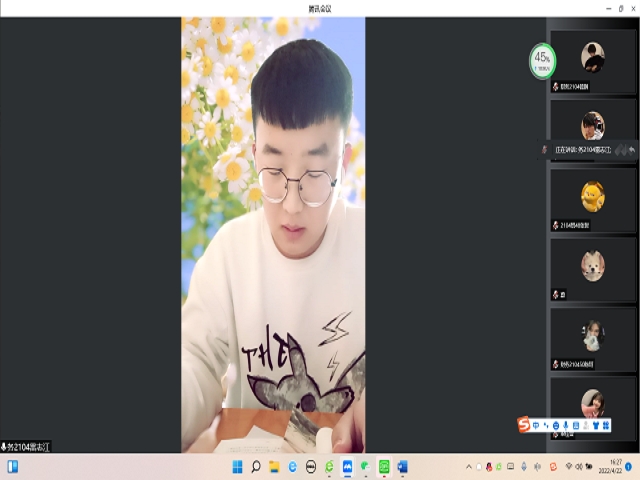Click the emoji face icon on the Sogou bar
The image size is (640, 480).
click(556, 425)
